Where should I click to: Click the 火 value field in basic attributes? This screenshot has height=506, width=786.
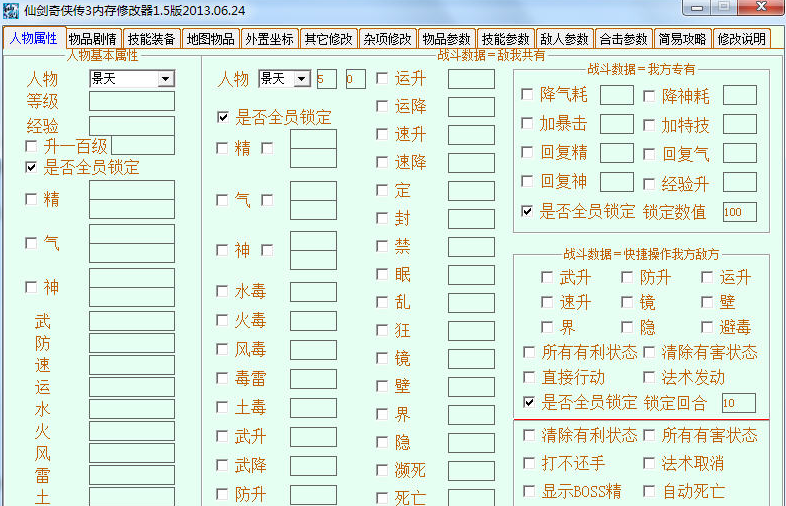(x=132, y=431)
